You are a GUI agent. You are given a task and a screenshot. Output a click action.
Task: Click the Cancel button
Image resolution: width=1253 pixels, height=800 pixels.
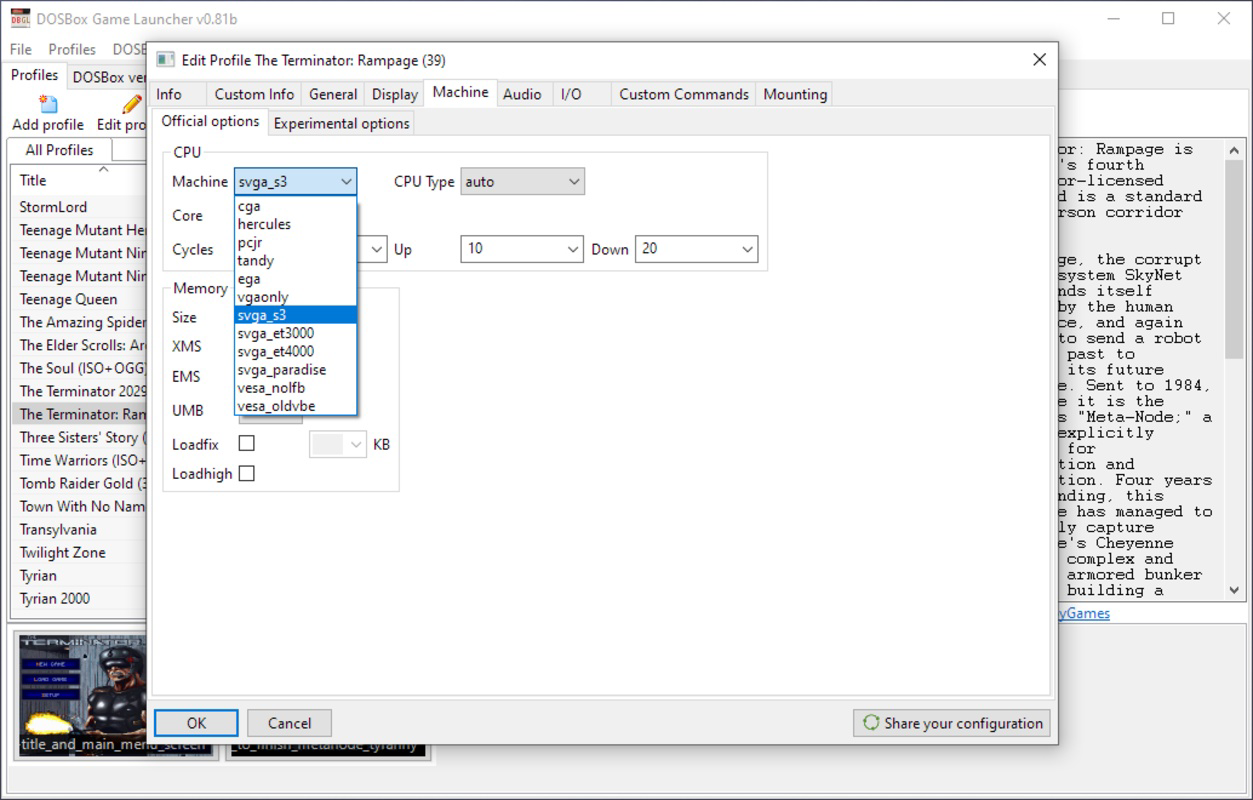(x=289, y=723)
